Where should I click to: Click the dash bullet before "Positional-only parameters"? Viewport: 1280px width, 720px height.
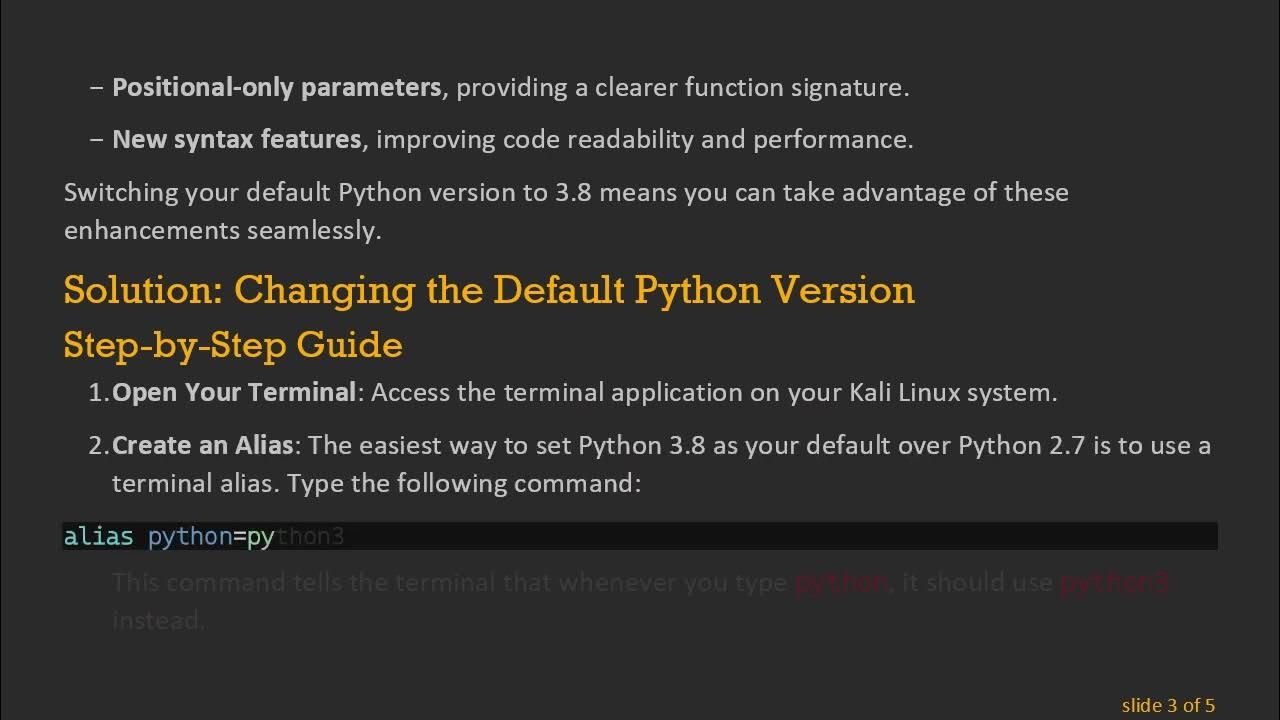pos(96,88)
